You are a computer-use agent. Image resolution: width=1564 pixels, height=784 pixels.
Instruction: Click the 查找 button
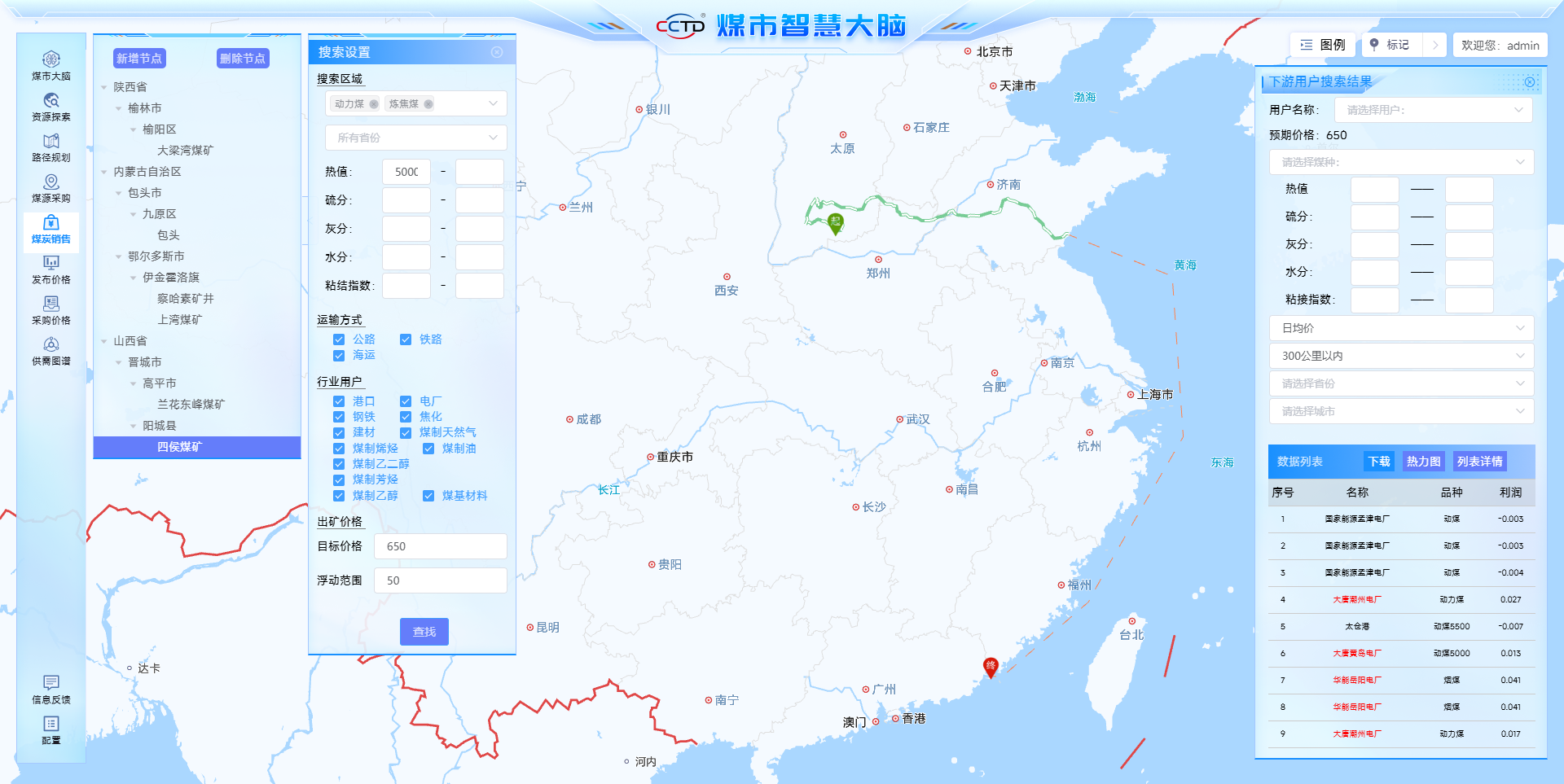pos(424,632)
